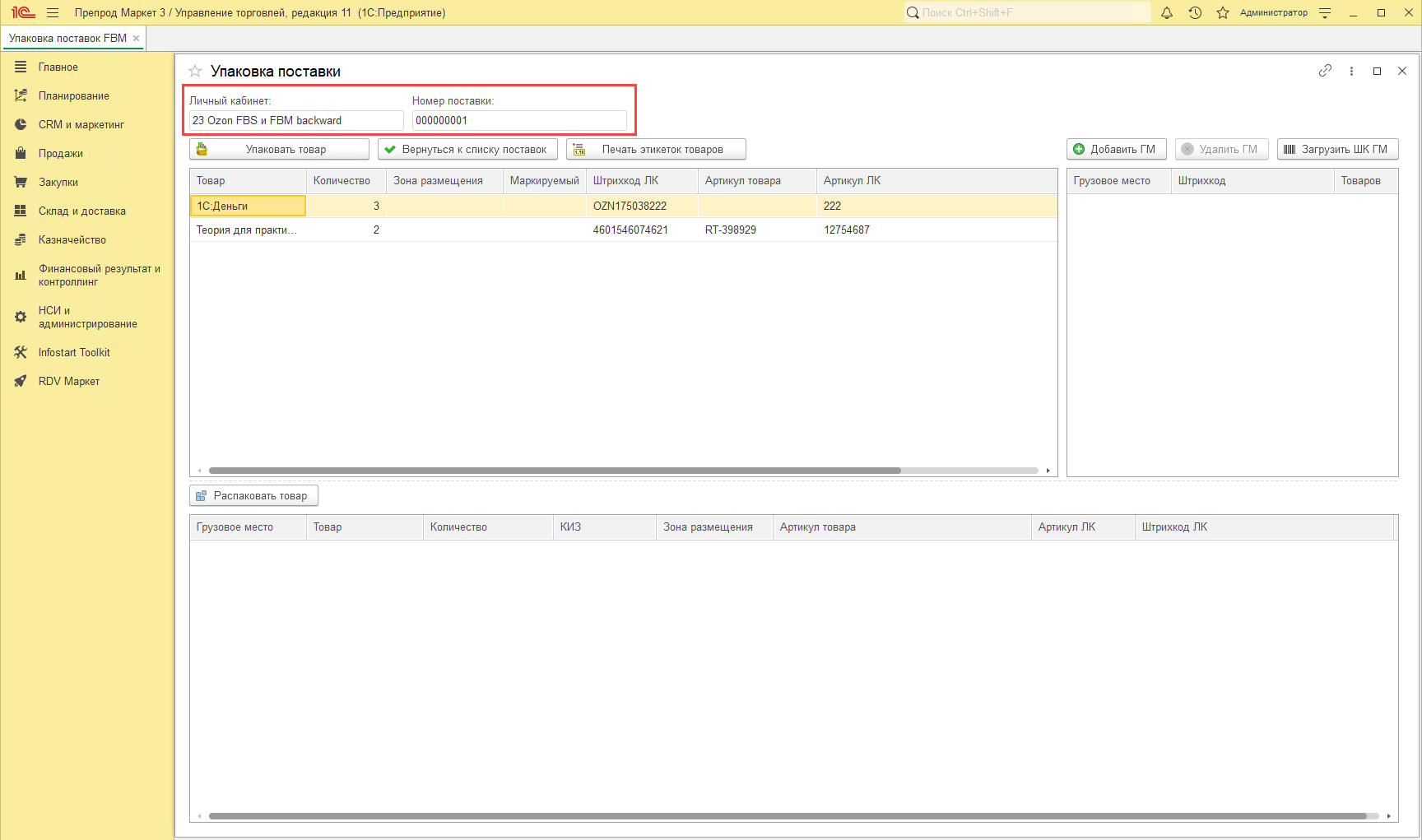Open the Склад и доставка section
This screenshot has width=1422, height=840.
coord(81,211)
